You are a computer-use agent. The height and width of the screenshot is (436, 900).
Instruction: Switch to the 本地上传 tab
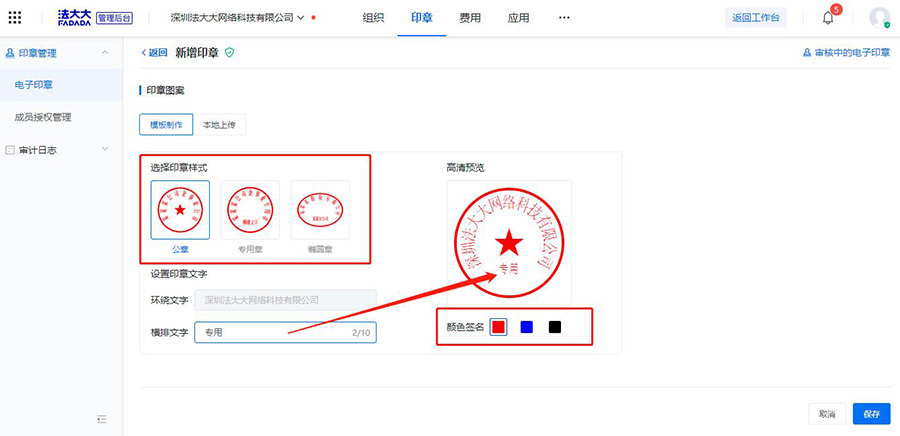tap(217, 124)
